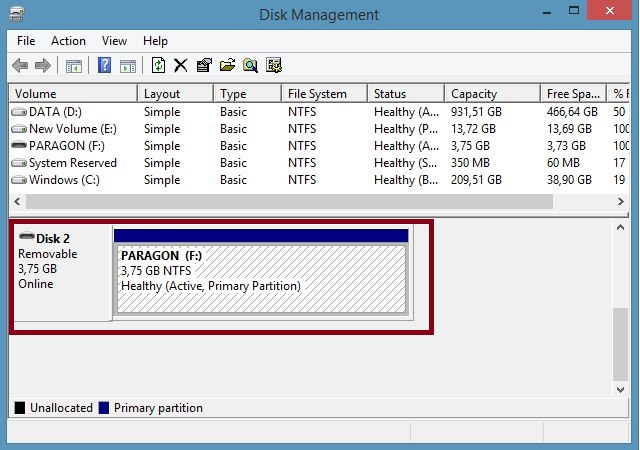Click the Delete (X) toolbar icon

coord(180,65)
